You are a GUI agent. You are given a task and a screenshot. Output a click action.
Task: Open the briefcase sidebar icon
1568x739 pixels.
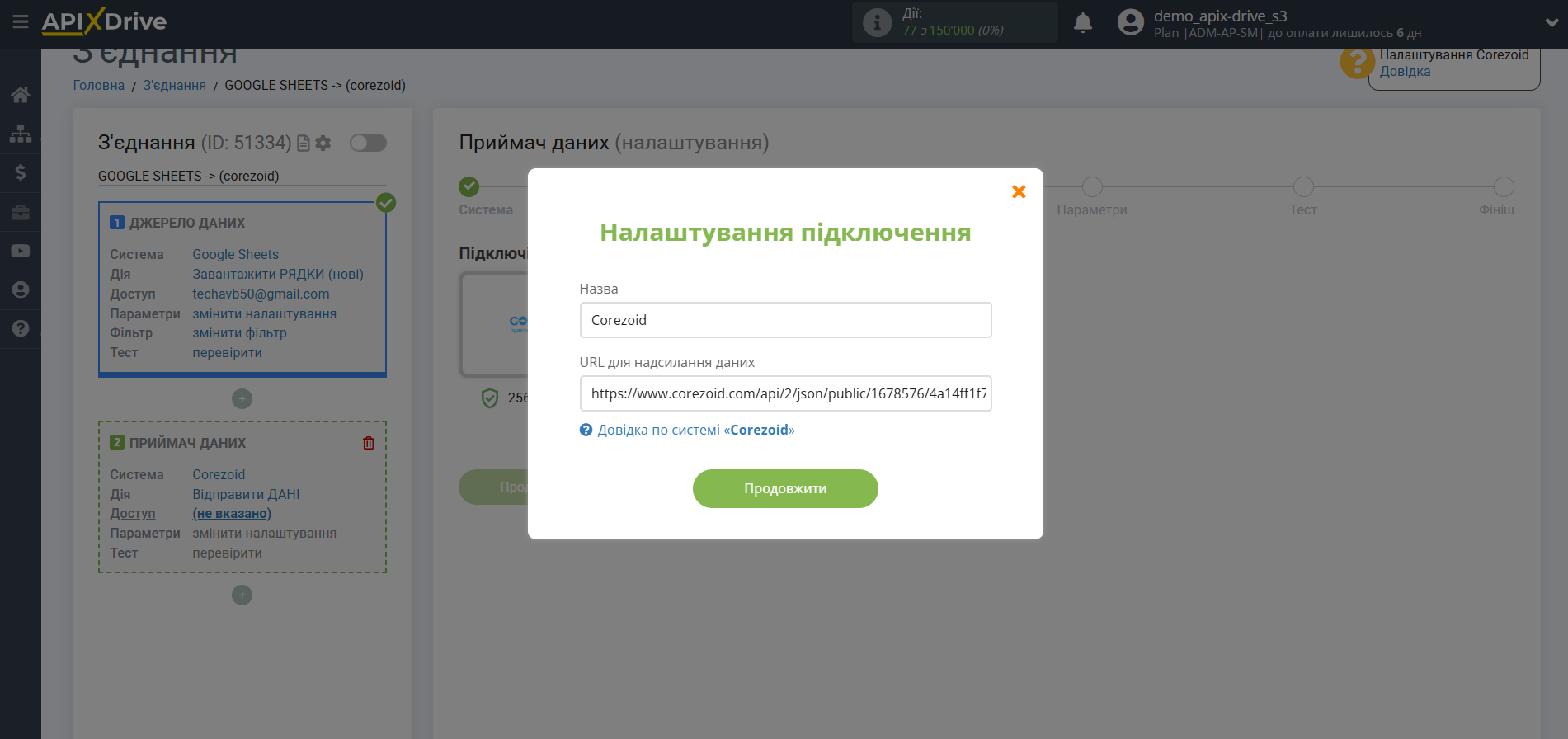click(21, 212)
